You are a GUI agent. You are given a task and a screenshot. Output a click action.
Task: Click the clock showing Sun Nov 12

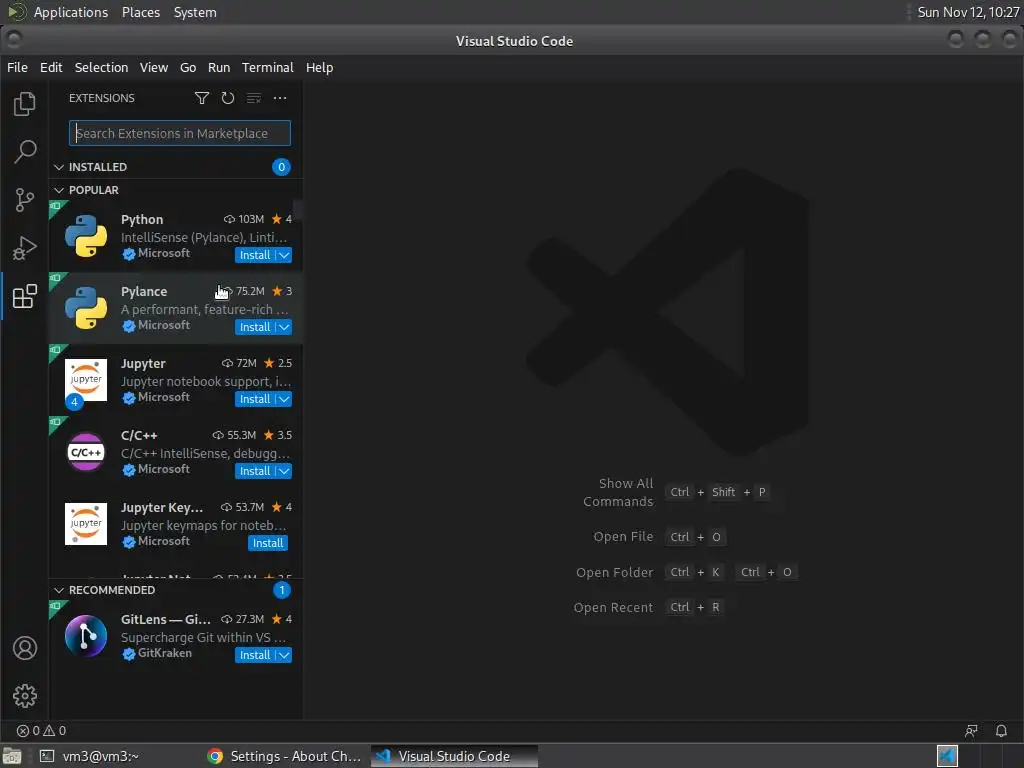pyautogui.click(x=968, y=12)
